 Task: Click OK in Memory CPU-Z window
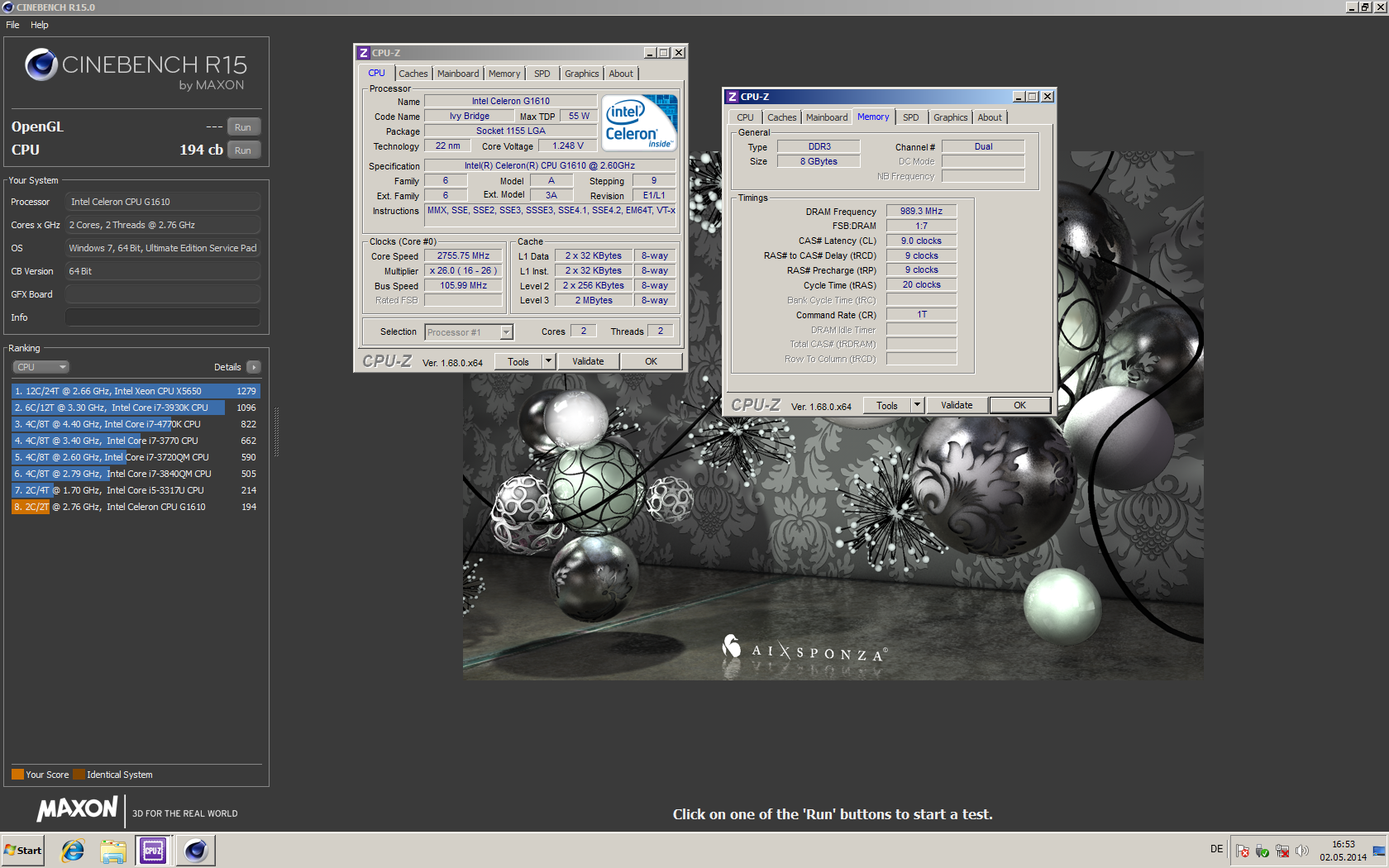[1020, 405]
